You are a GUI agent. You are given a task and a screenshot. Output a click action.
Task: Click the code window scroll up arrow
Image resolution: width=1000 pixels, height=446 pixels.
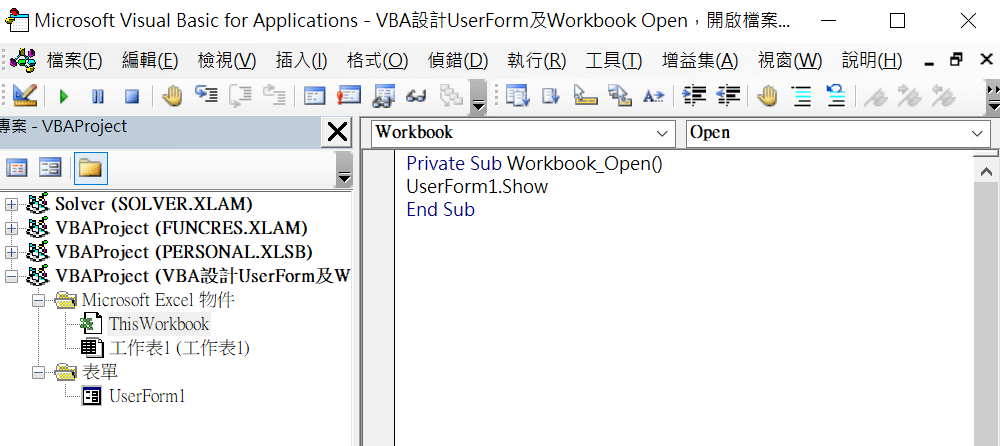[x=986, y=172]
